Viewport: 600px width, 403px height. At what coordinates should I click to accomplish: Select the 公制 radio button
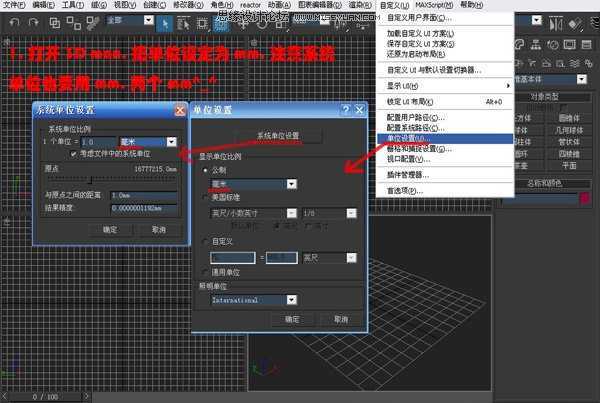tap(206, 170)
